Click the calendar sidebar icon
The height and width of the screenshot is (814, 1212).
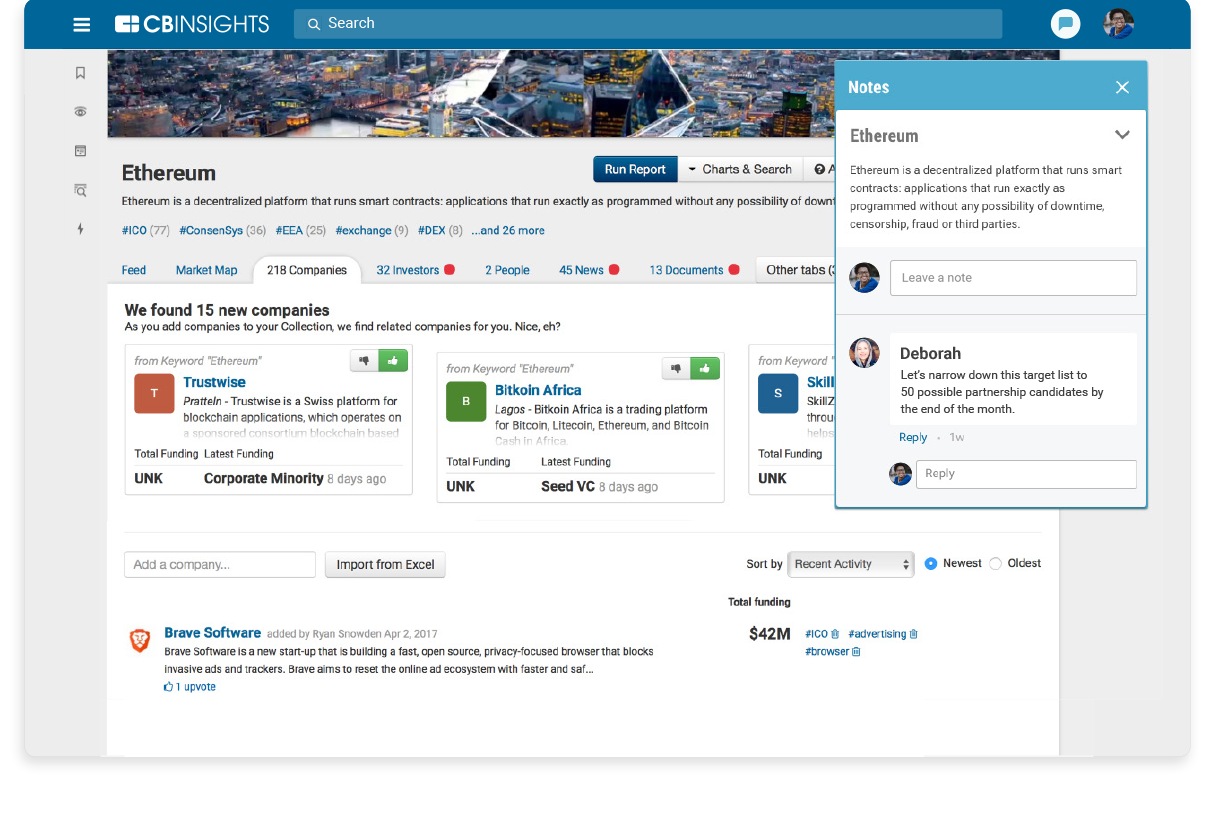81,151
